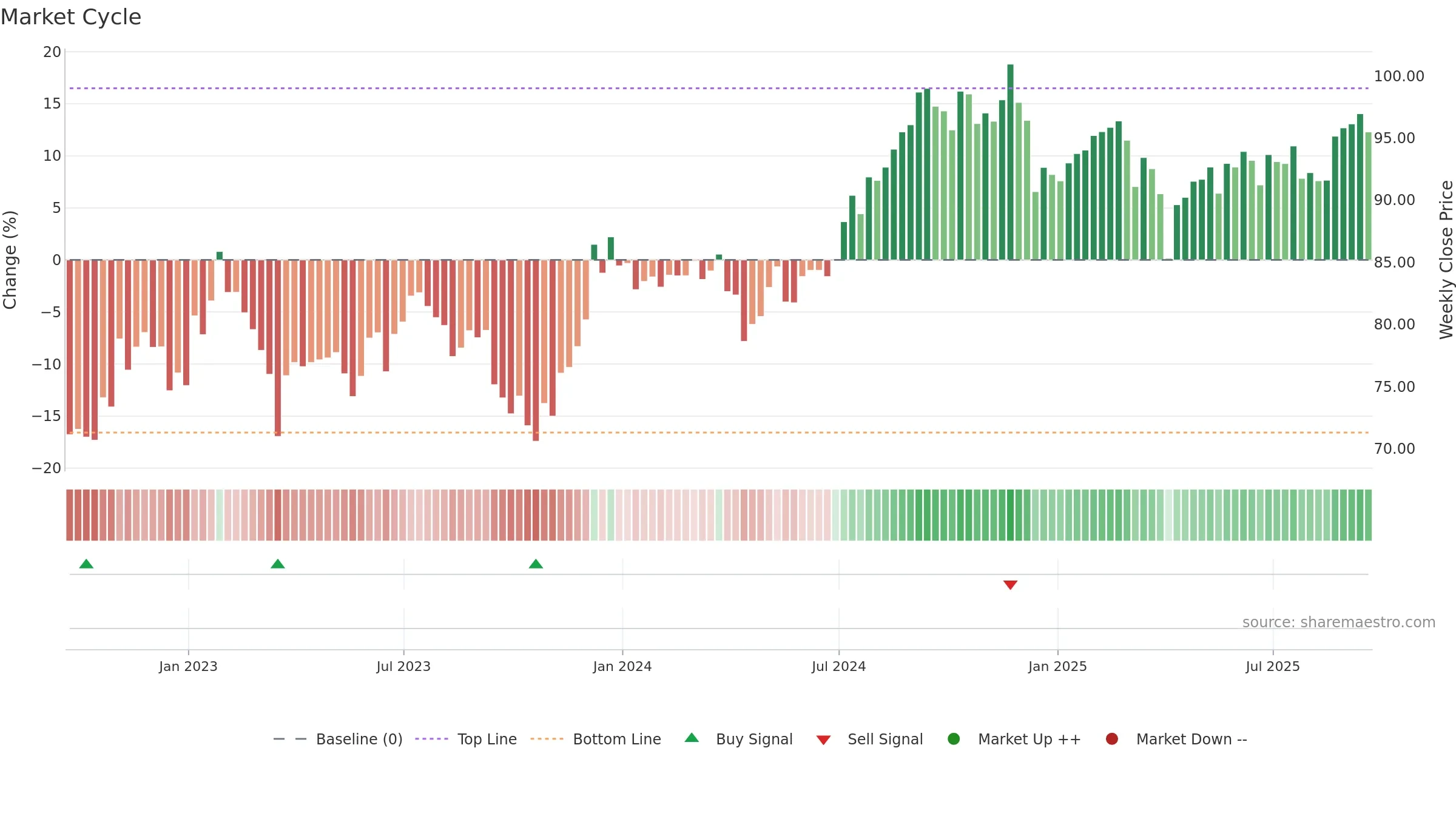Toggle the Top Line legend entry
Image resolution: width=1456 pixels, height=819 pixels.
466,739
